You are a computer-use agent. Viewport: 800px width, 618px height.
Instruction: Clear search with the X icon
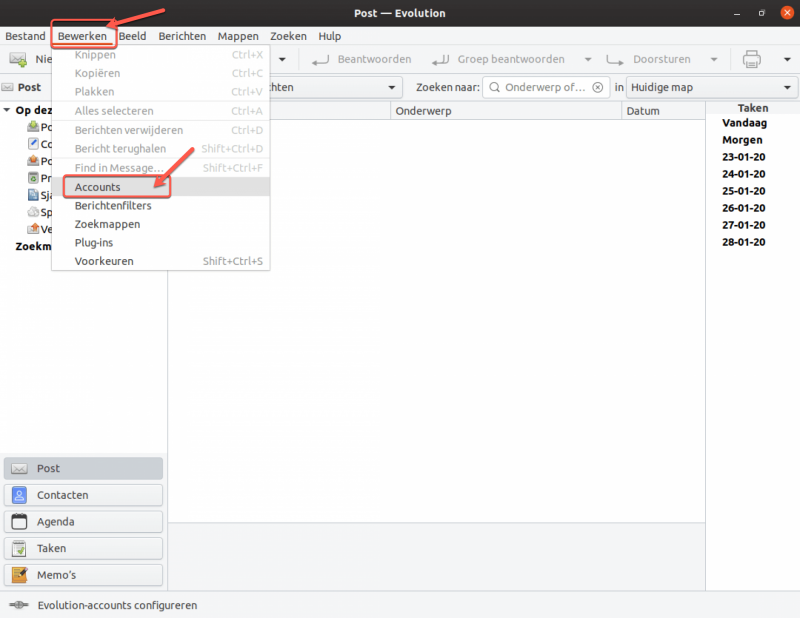[597, 87]
